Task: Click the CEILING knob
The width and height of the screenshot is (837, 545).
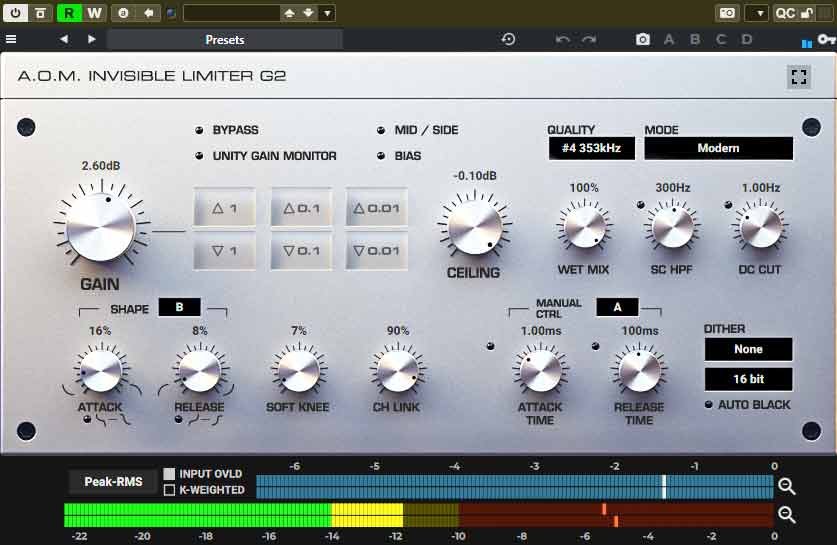Action: click(x=475, y=228)
